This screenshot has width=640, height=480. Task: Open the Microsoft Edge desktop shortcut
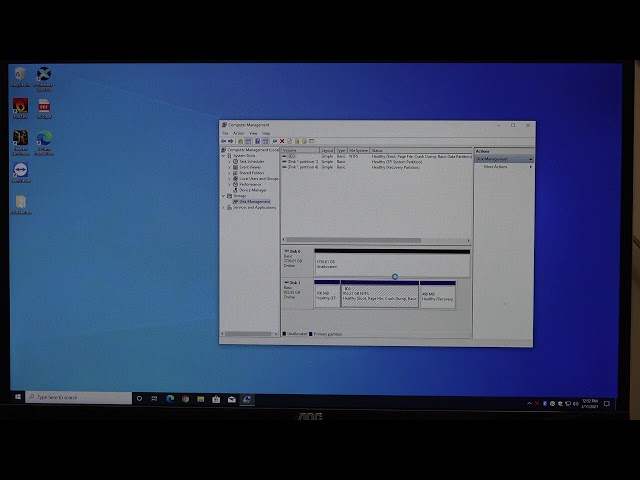[x=44, y=142]
